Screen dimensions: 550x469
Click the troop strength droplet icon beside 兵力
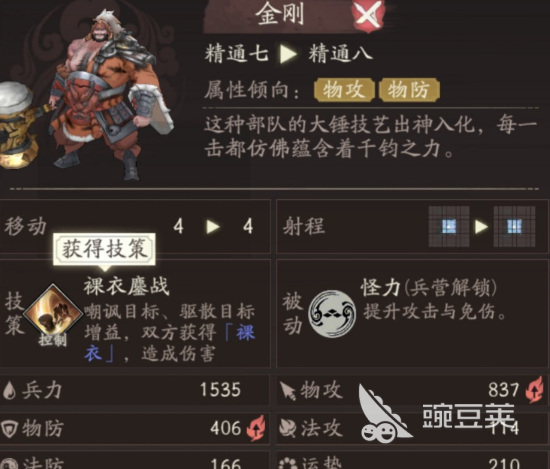tap(9, 390)
